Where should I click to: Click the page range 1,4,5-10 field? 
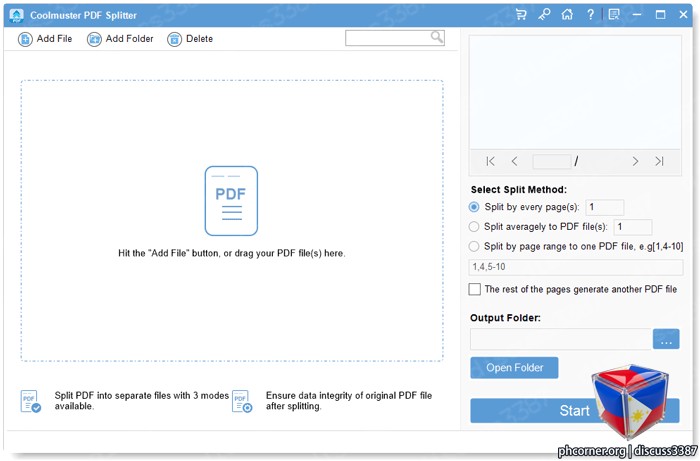[576, 267]
